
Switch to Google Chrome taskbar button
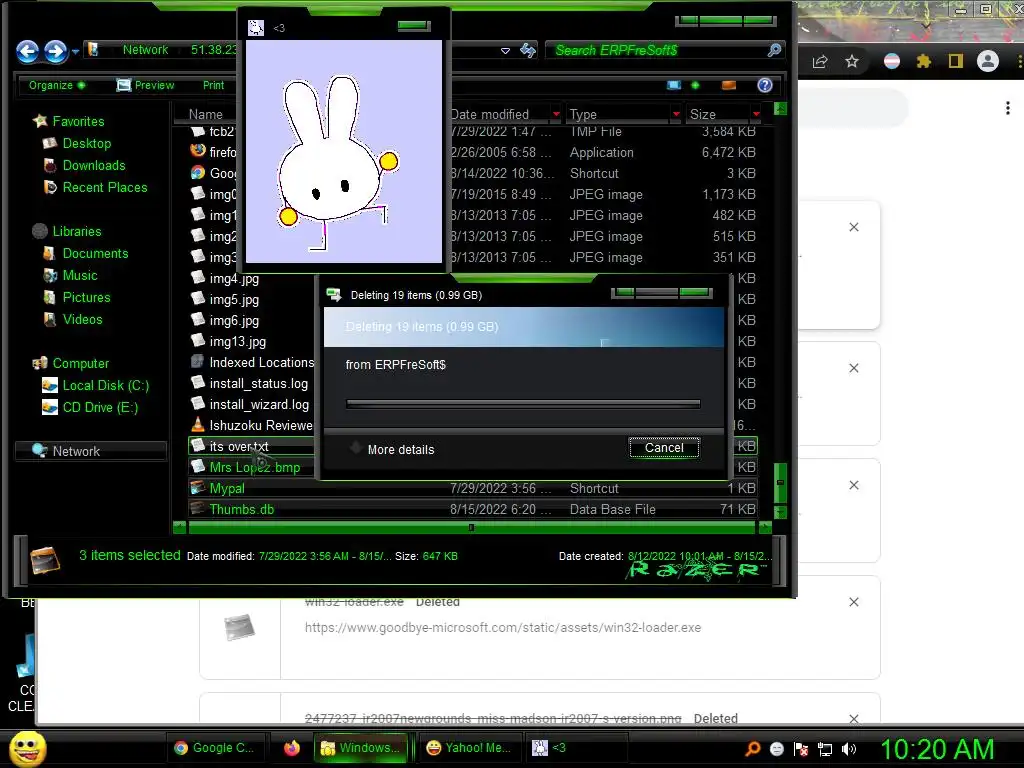click(216, 748)
